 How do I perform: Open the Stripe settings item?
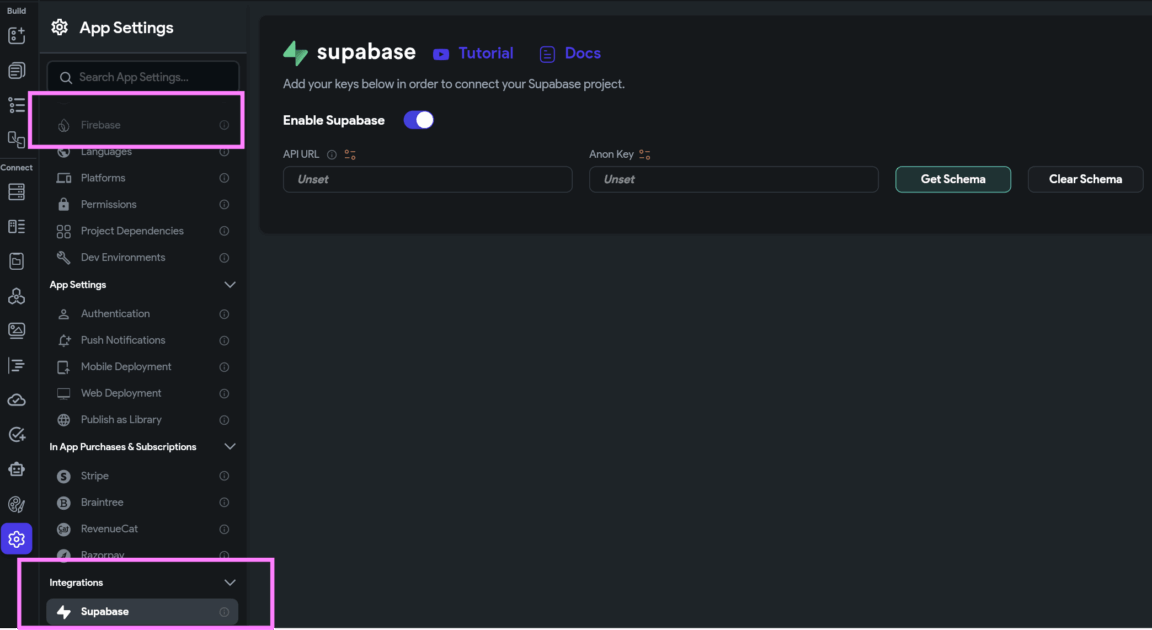point(143,476)
